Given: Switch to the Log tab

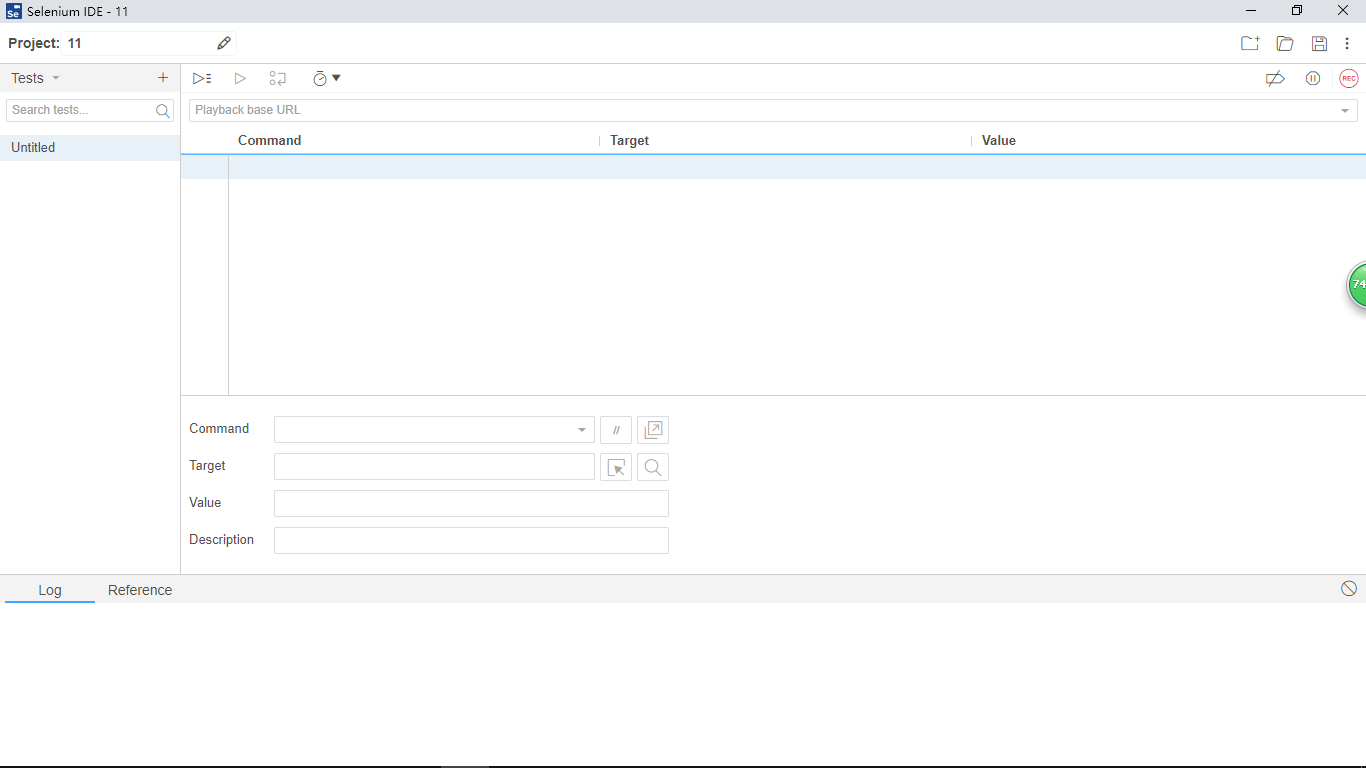Looking at the screenshot, I should pyautogui.click(x=50, y=590).
